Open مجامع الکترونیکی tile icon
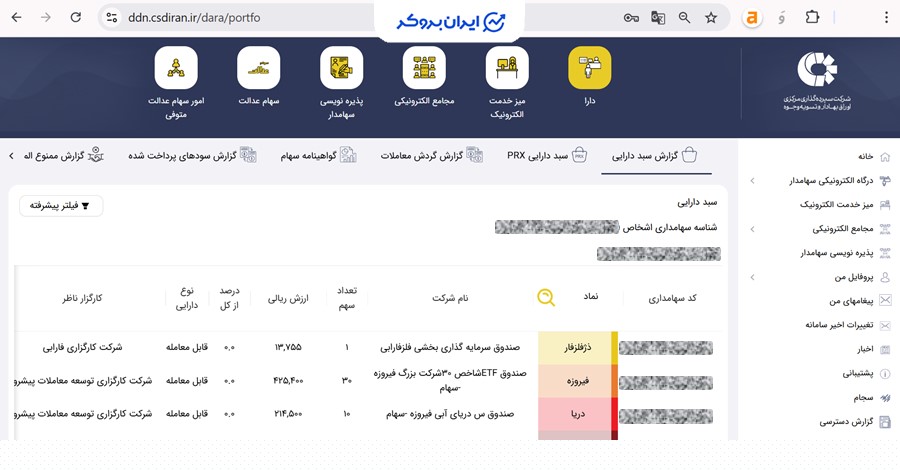 (424, 67)
